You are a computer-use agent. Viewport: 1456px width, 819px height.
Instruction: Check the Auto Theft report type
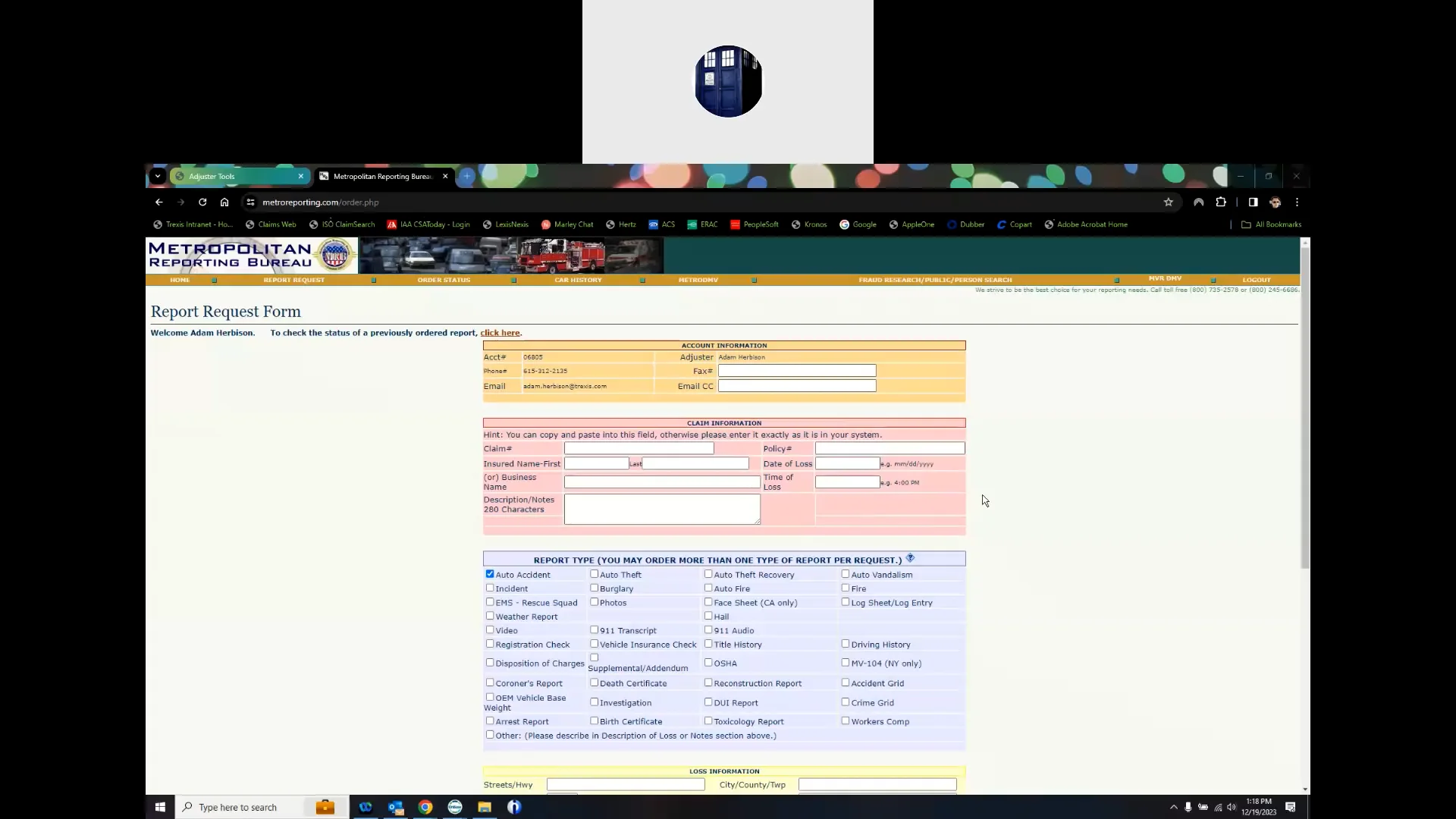click(595, 574)
